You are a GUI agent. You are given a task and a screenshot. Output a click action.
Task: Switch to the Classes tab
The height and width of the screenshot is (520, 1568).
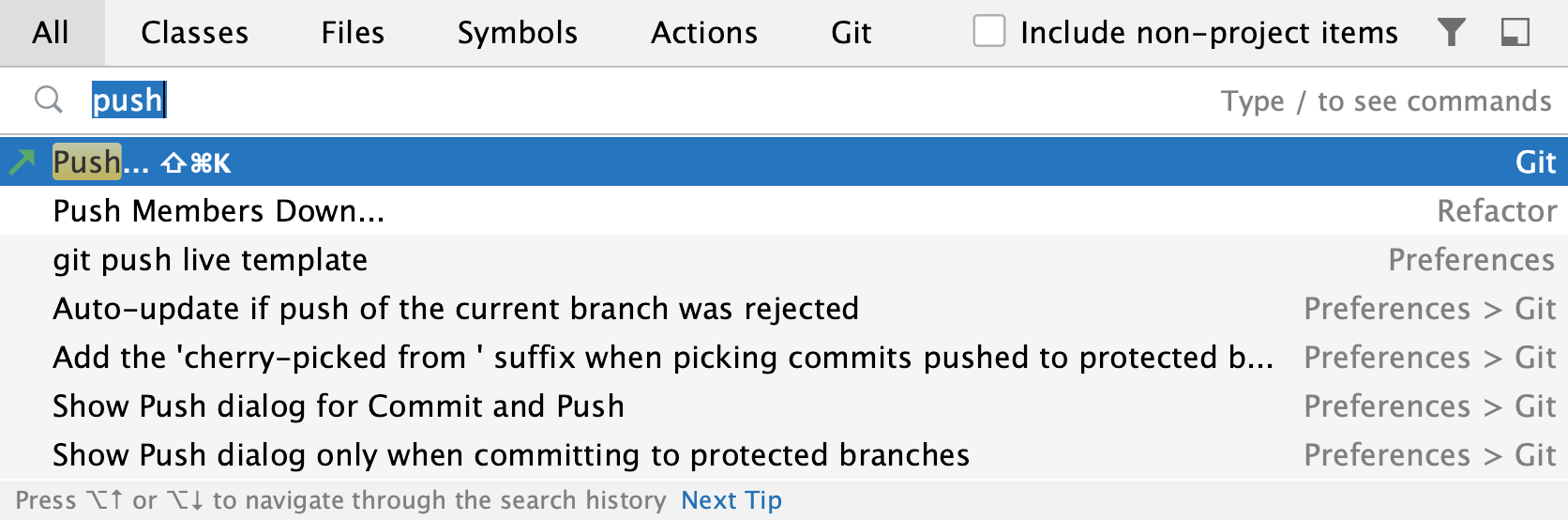(x=194, y=33)
